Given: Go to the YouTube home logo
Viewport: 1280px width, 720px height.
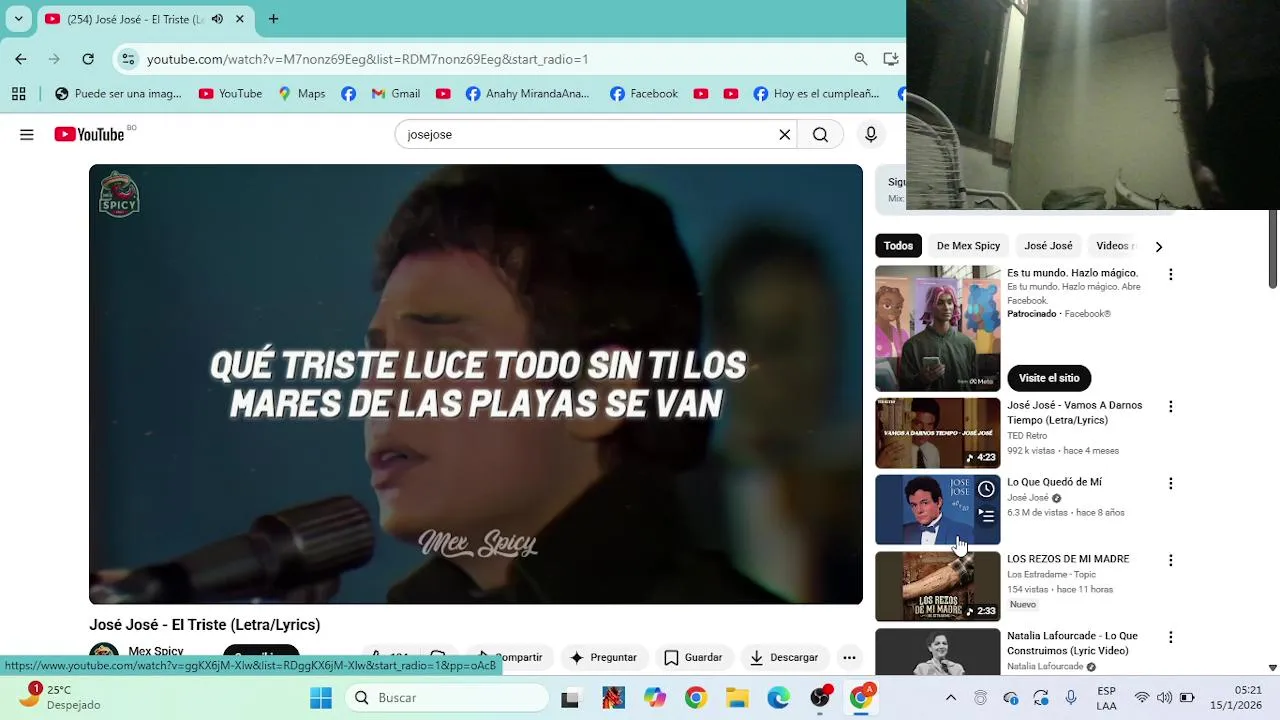Looking at the screenshot, I should click(x=89, y=135).
